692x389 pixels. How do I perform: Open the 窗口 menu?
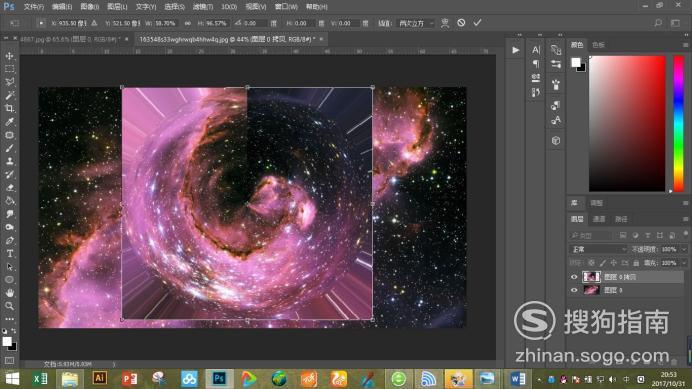point(286,7)
